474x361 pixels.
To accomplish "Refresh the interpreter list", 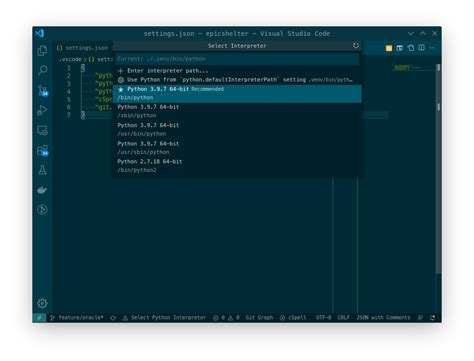I will 356,46.
